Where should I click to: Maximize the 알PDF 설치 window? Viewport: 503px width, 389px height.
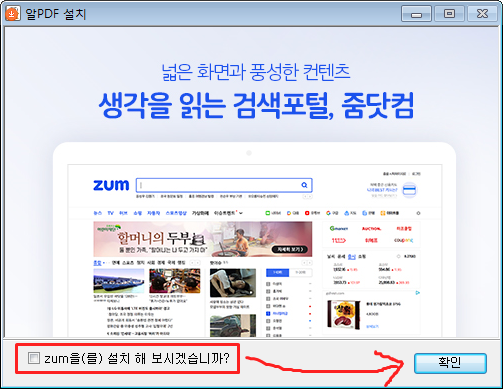449,14
